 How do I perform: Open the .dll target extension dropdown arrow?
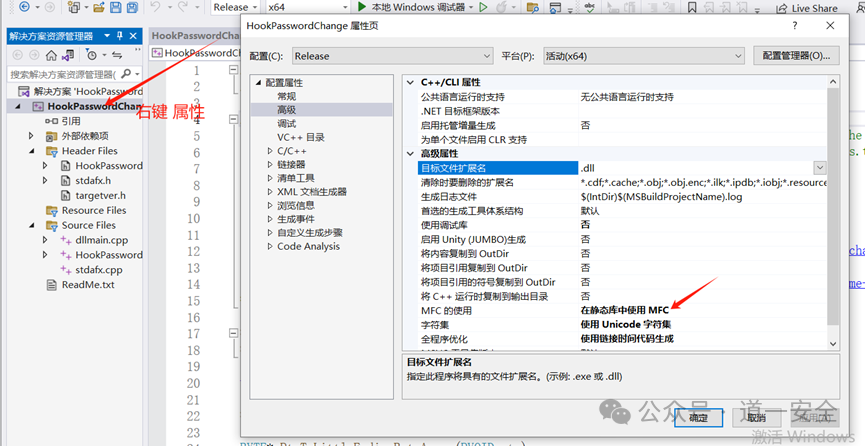click(820, 168)
